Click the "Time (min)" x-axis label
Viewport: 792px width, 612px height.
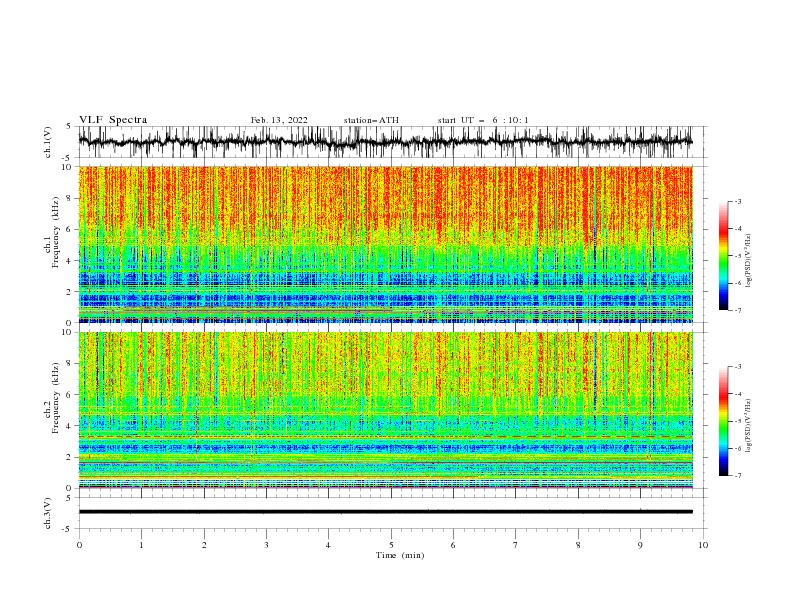click(400, 555)
